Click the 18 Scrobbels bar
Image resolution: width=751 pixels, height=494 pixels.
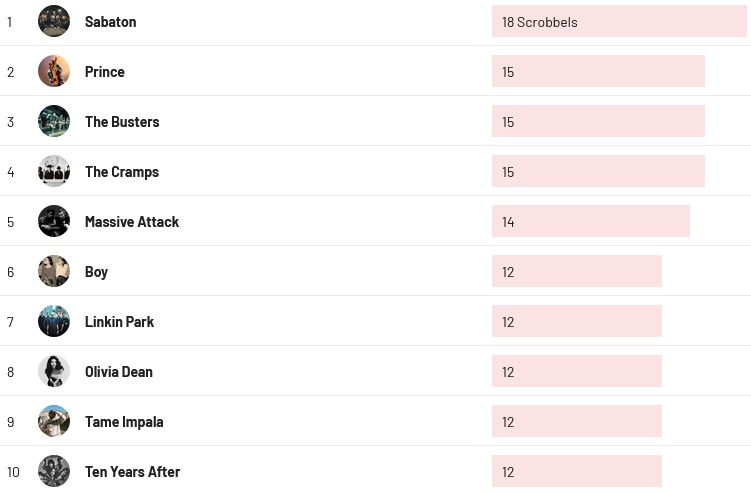tap(619, 22)
